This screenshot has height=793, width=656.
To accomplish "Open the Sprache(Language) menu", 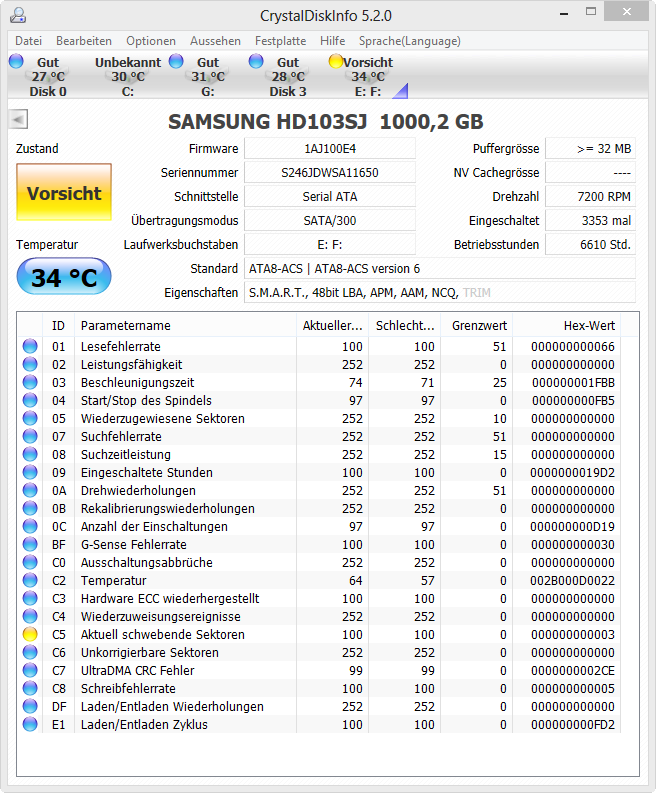I will [410, 41].
